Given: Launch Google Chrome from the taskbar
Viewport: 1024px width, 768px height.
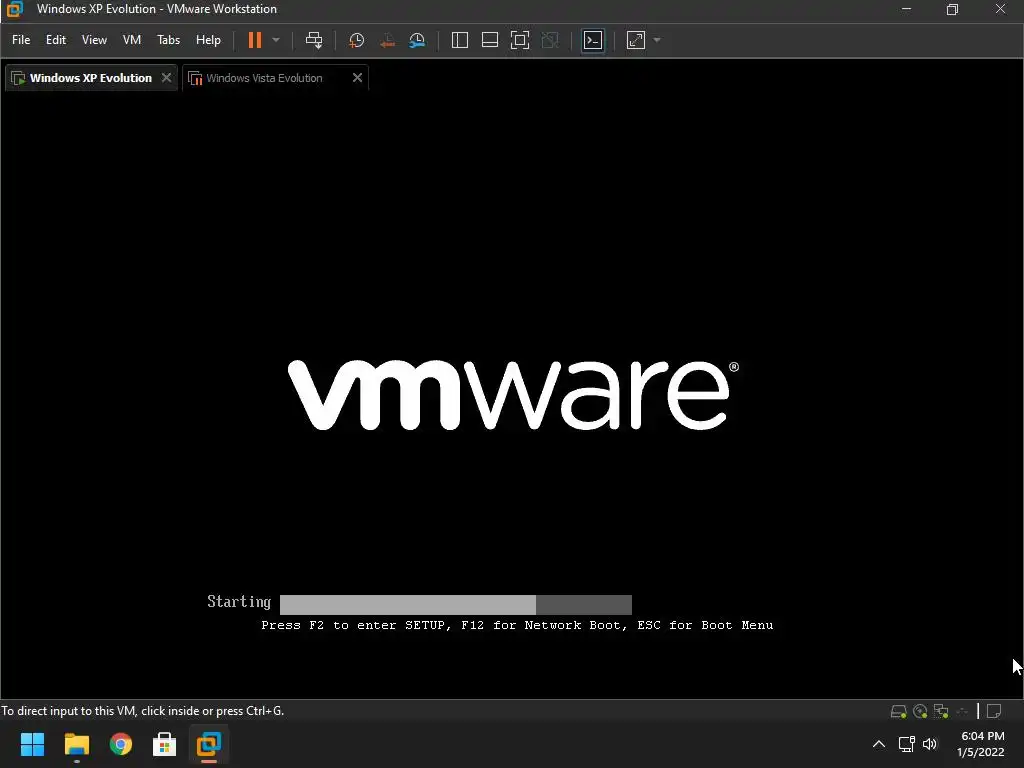Looking at the screenshot, I should (x=121, y=744).
